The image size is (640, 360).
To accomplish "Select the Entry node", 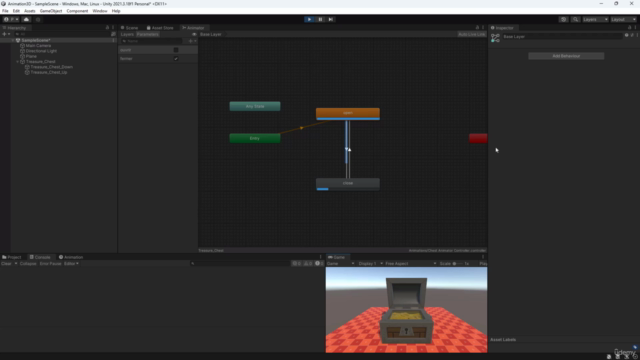I will click(x=255, y=138).
